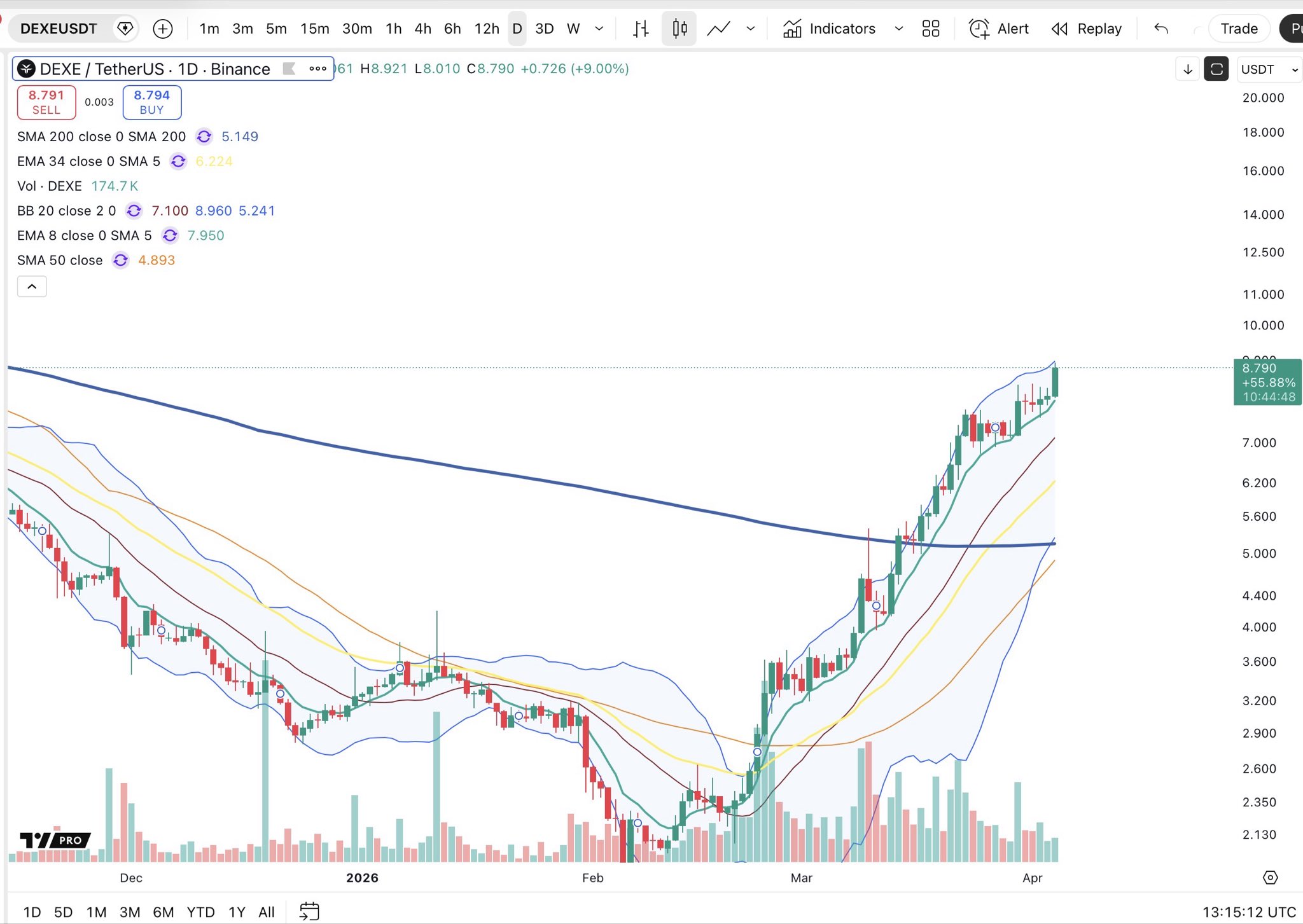This screenshot has height=924, width=1303.
Task: Select the line chart style icon
Action: (x=718, y=29)
